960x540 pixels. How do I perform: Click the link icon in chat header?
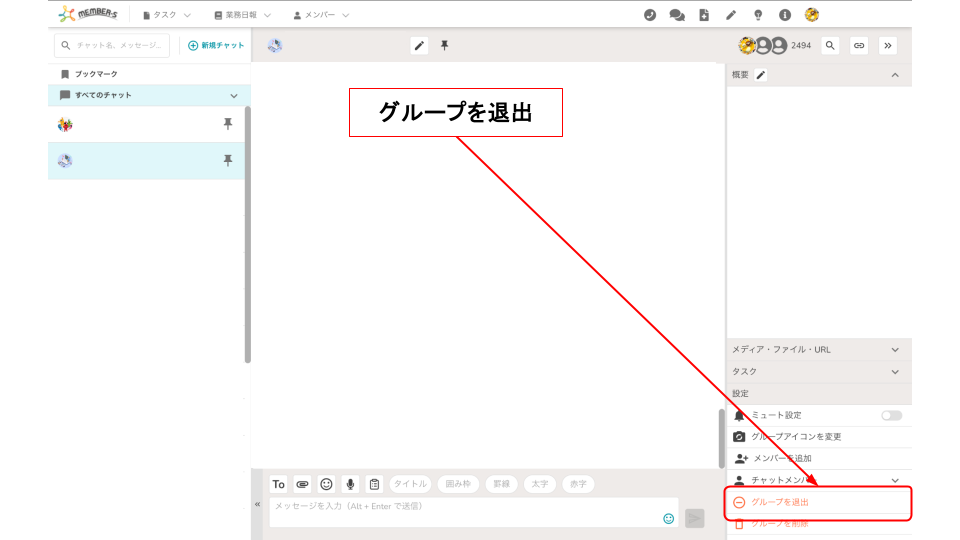pyautogui.click(x=859, y=45)
